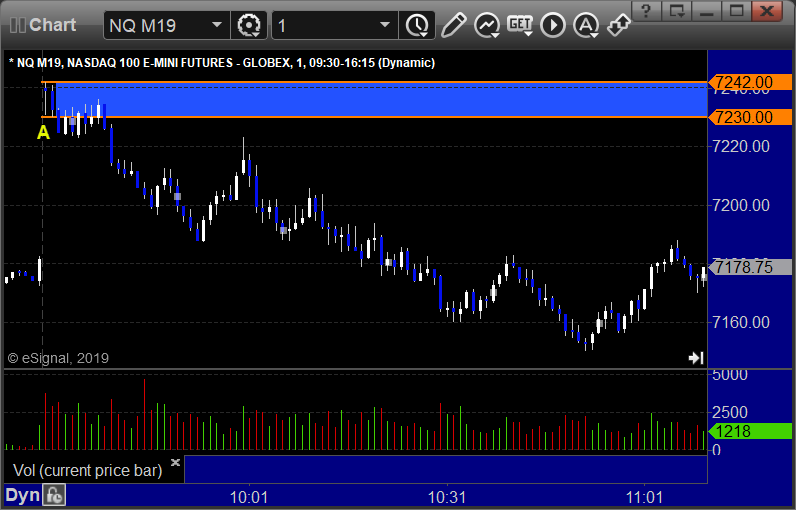Click the 11:01 time axis label
The width and height of the screenshot is (796, 510).
(x=644, y=497)
